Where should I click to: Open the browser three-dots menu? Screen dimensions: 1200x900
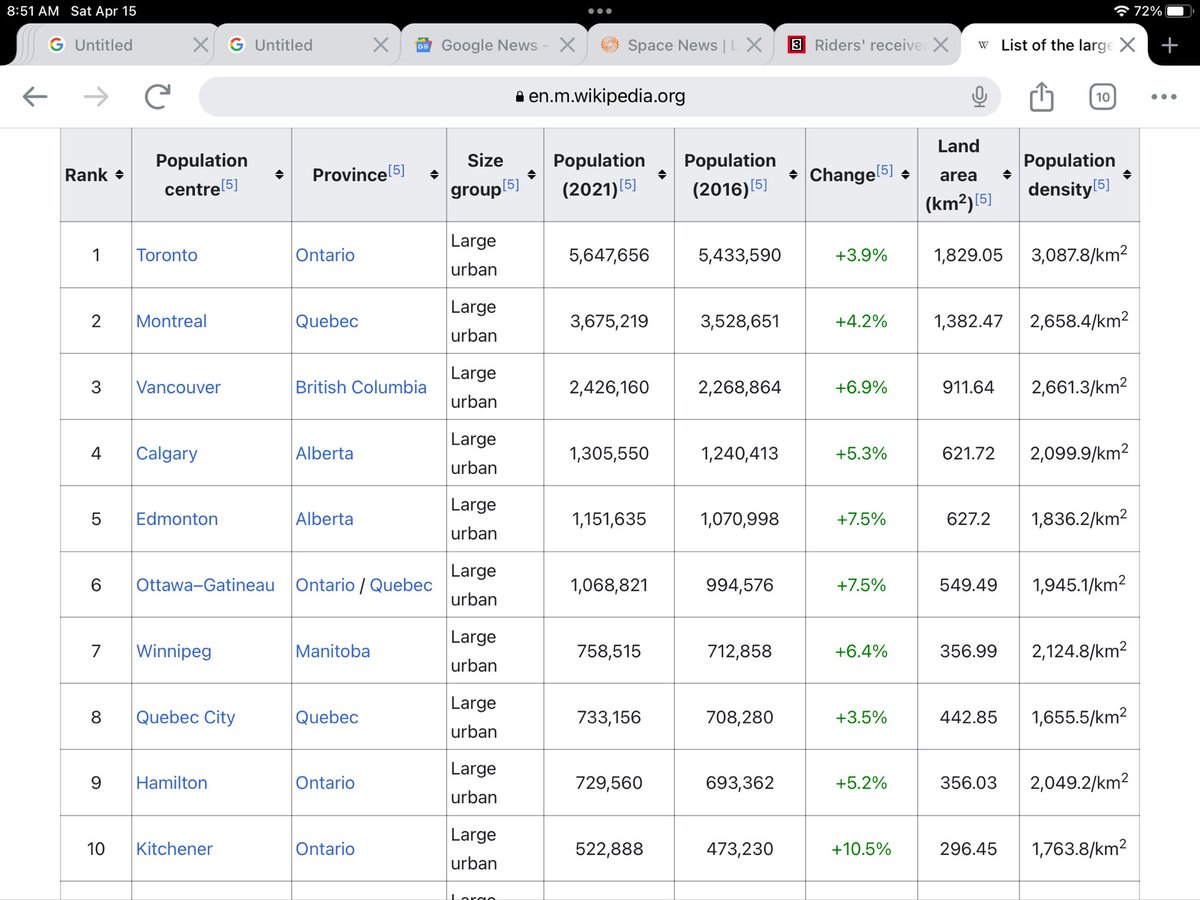pyautogui.click(x=1164, y=97)
